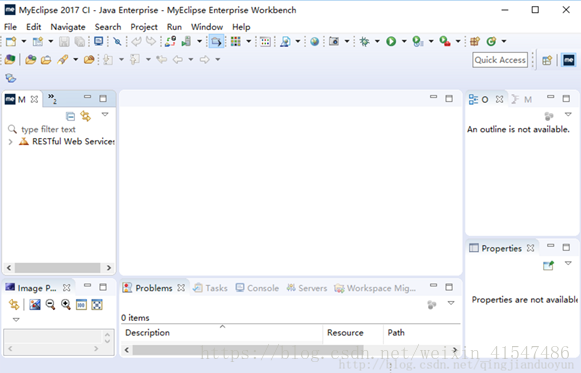The width and height of the screenshot is (581, 373).
Task: Close the Problems tab with its X
Action: [181, 288]
